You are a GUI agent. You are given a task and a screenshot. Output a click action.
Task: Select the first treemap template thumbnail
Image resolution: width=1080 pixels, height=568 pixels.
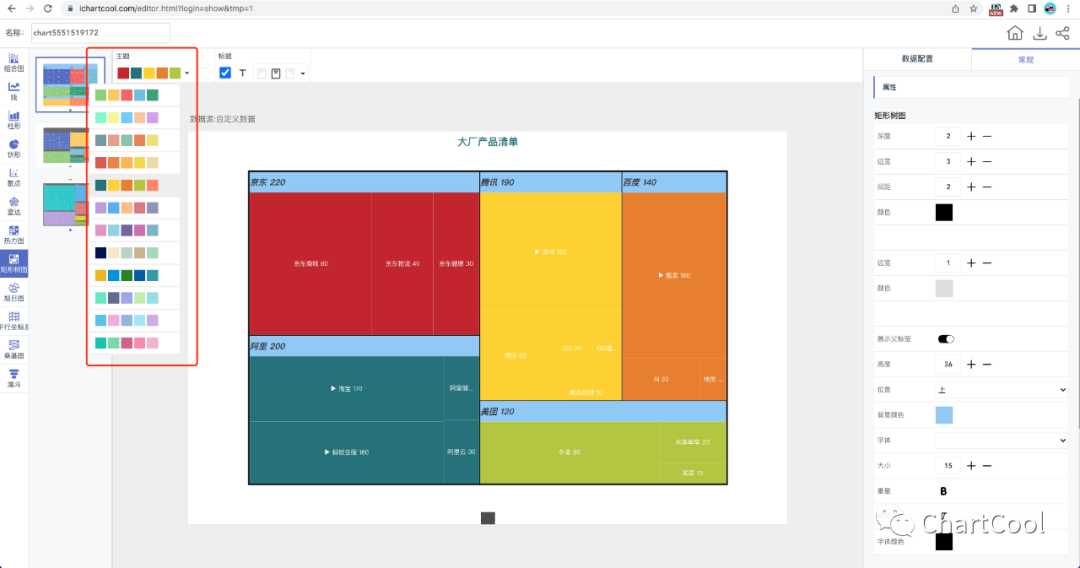pyautogui.click(x=70, y=84)
